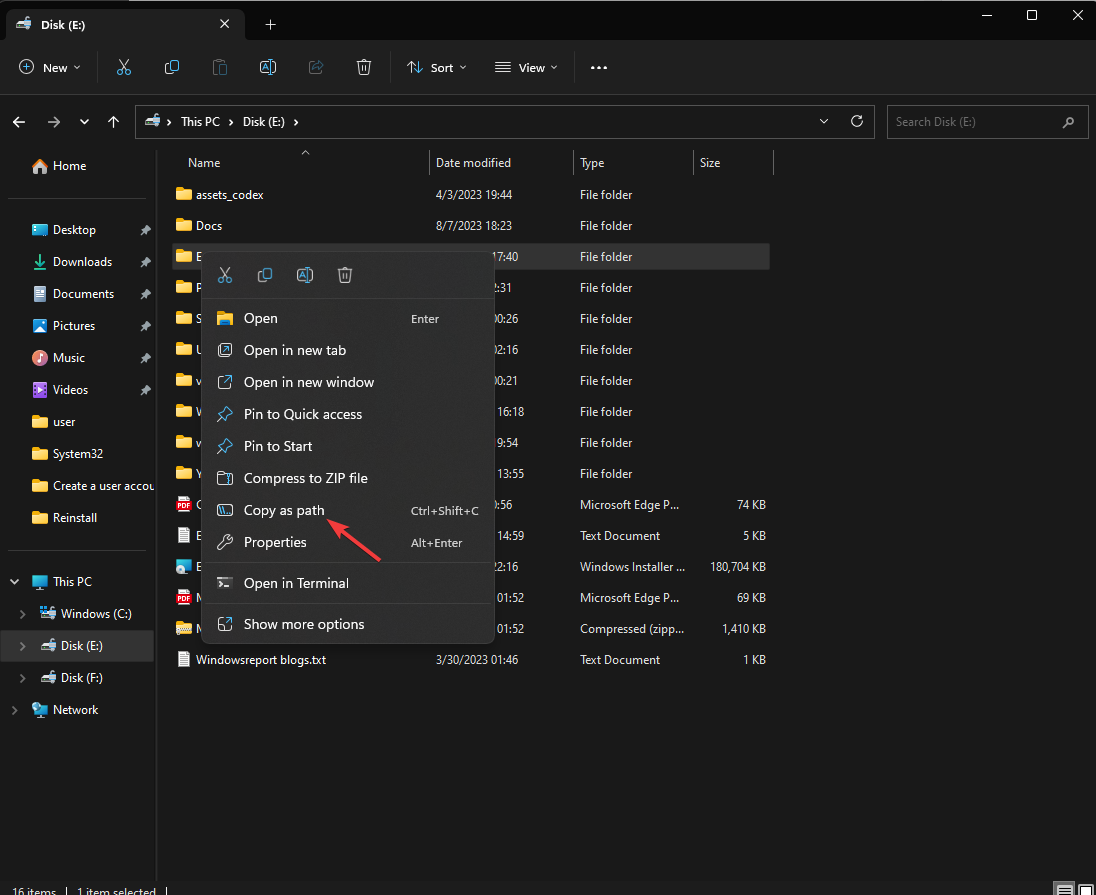Viewport: 1096px width, 895px height.
Task: Go forward with the right arrow
Action: click(54, 122)
